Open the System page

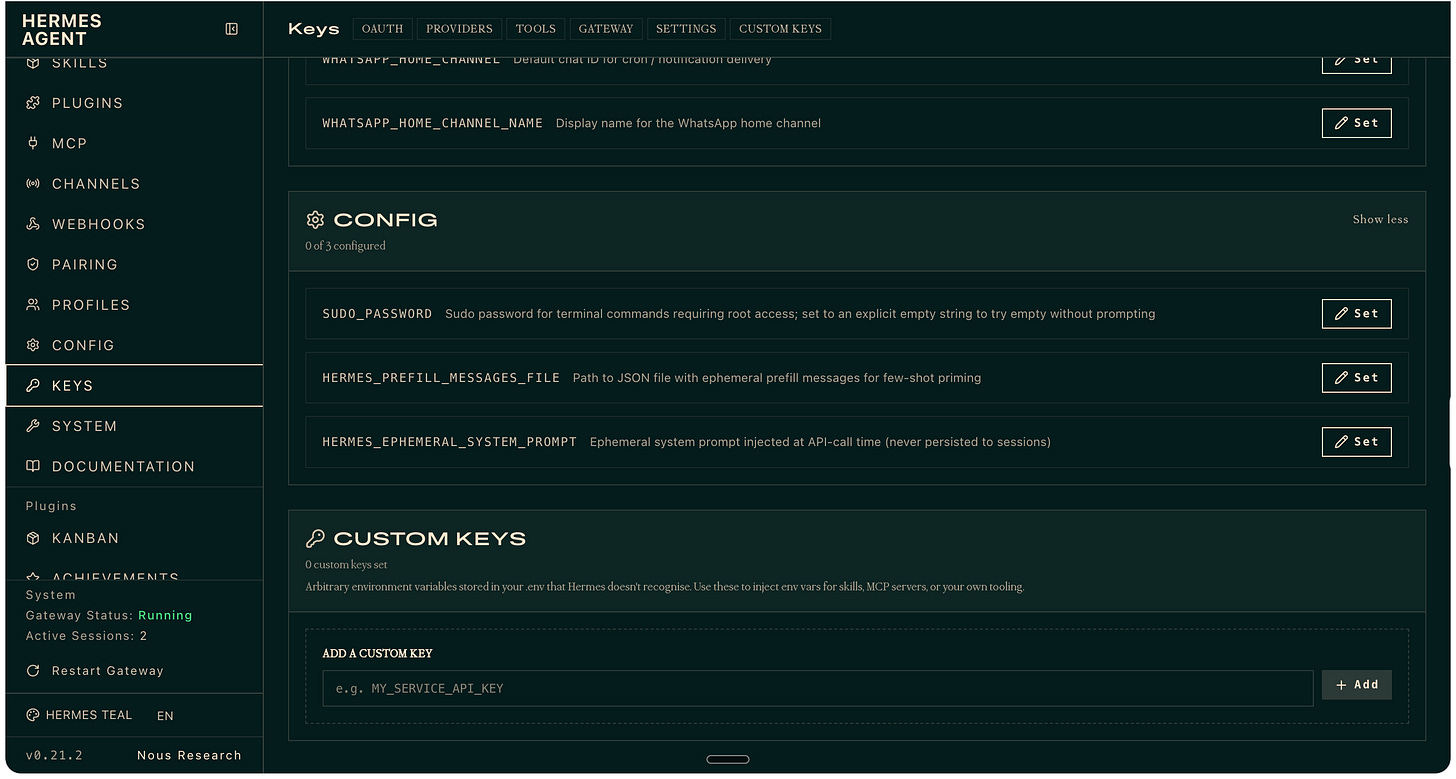[x=134, y=426]
